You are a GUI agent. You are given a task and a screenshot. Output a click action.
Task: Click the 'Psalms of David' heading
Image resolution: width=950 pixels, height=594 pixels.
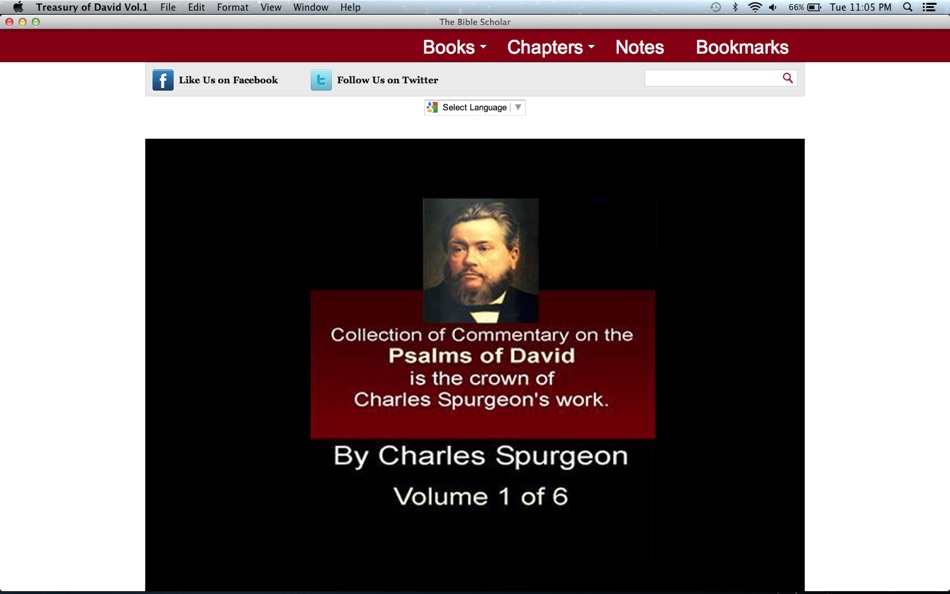pos(482,355)
